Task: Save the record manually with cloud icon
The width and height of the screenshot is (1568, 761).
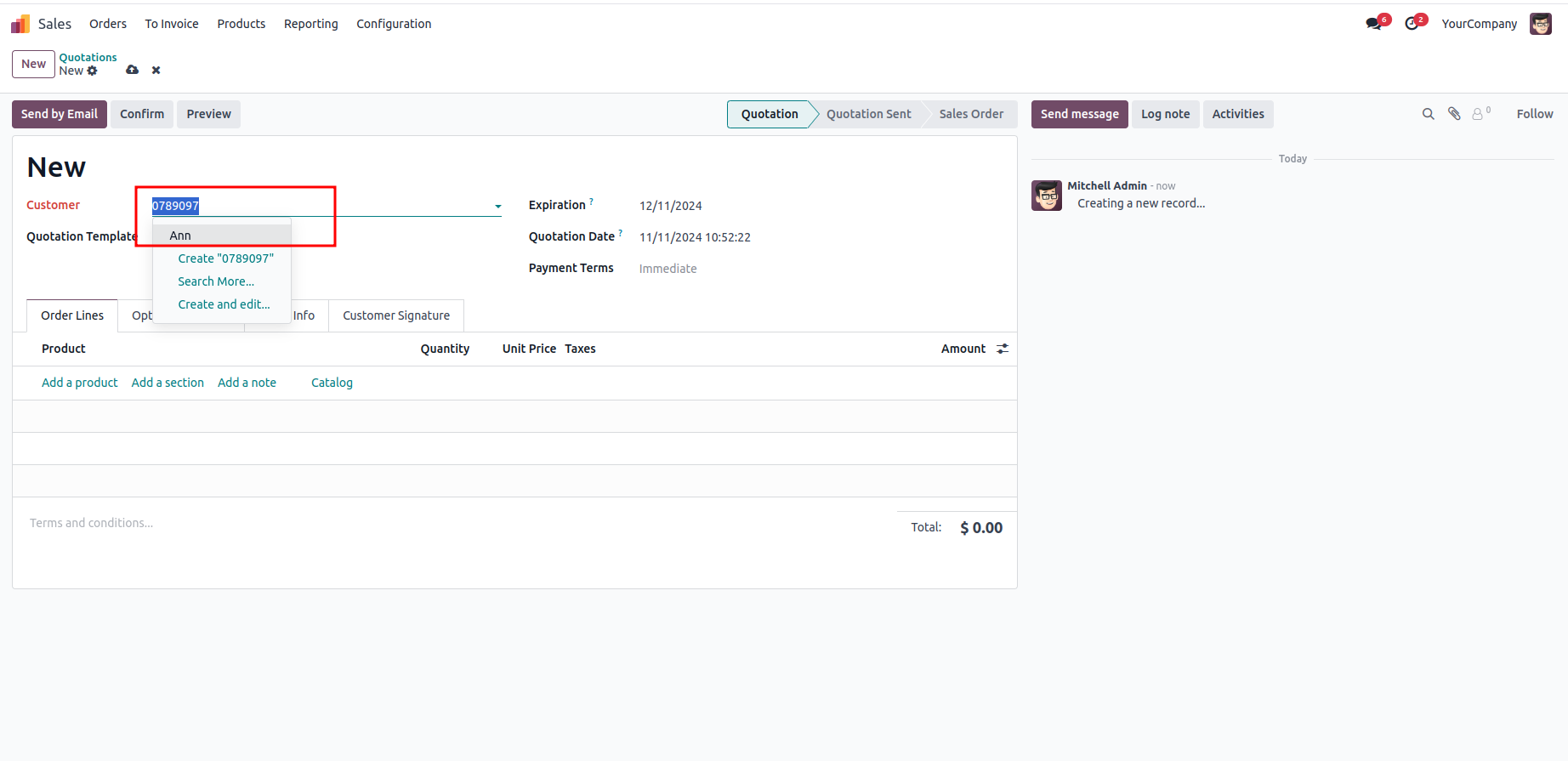Action: point(132,70)
